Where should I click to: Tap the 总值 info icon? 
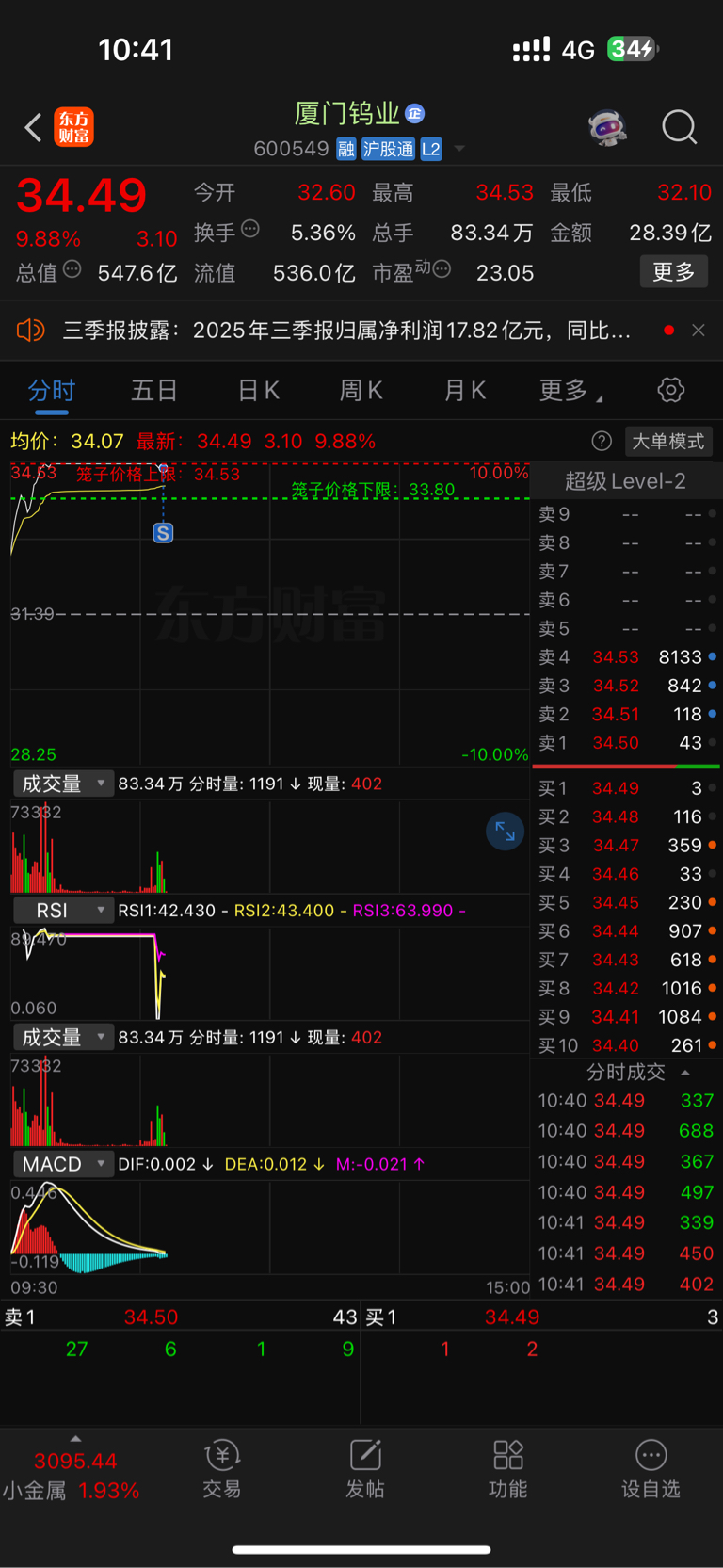[x=72, y=271]
